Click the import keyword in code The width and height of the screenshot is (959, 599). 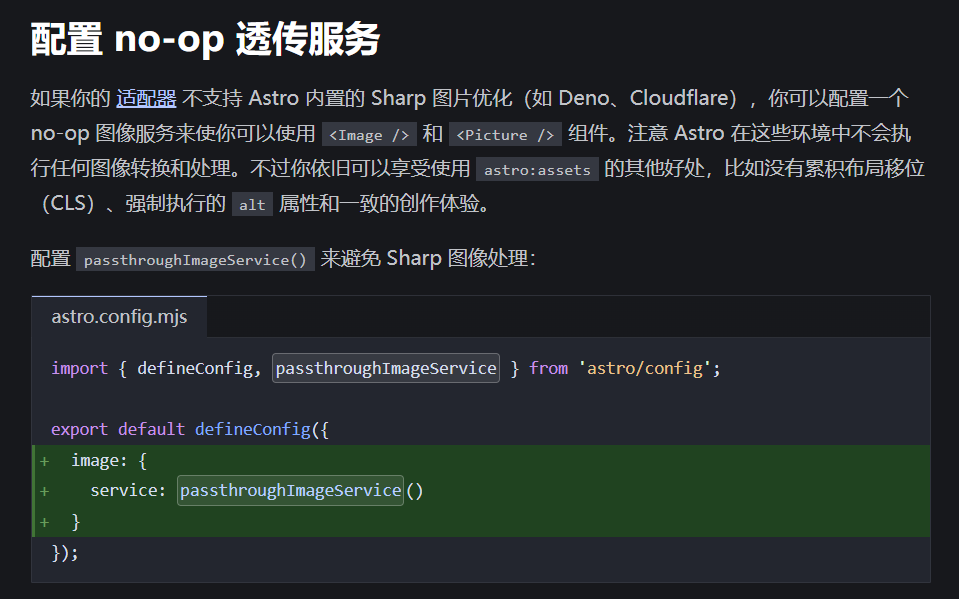click(79, 368)
